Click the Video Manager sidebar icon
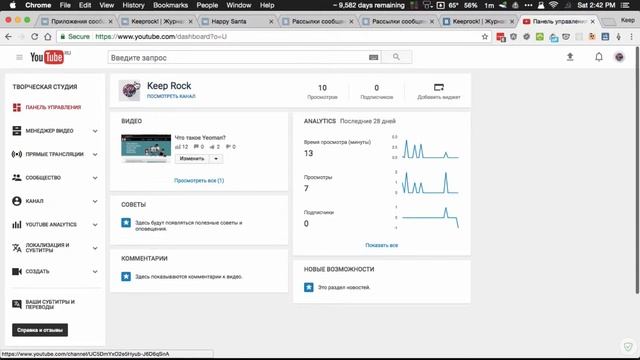640x360 pixels. point(17,131)
